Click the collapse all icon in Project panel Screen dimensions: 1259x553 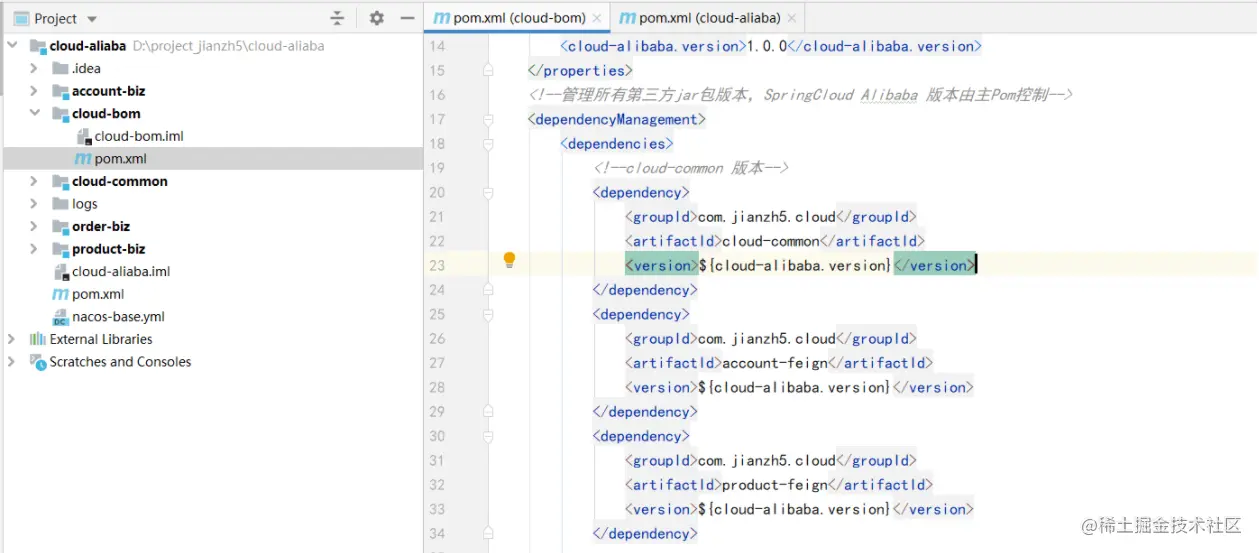pyautogui.click(x=337, y=18)
